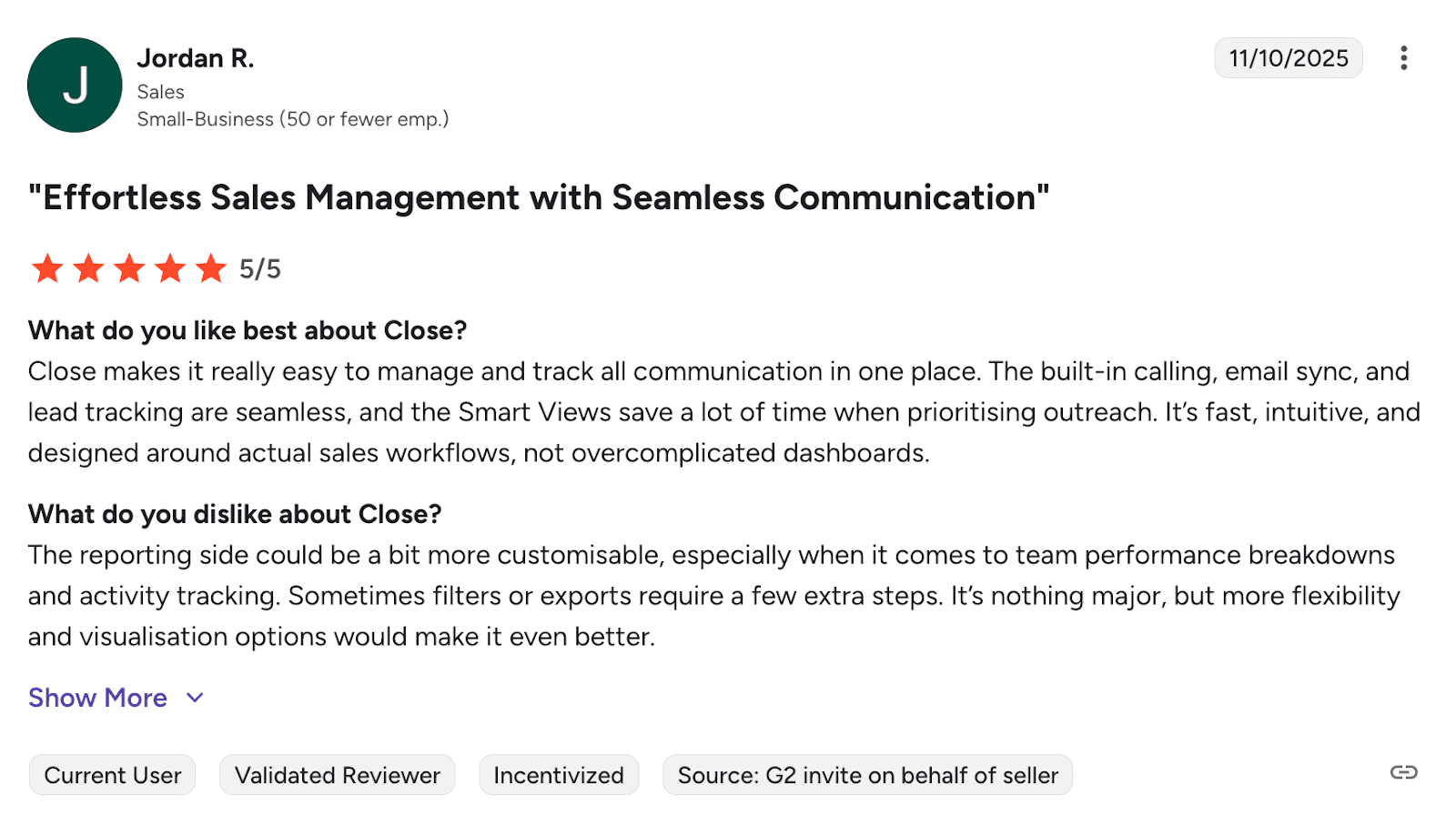This screenshot has height=836, width=1456.
Task: Click the Show More link
Action: (97, 698)
